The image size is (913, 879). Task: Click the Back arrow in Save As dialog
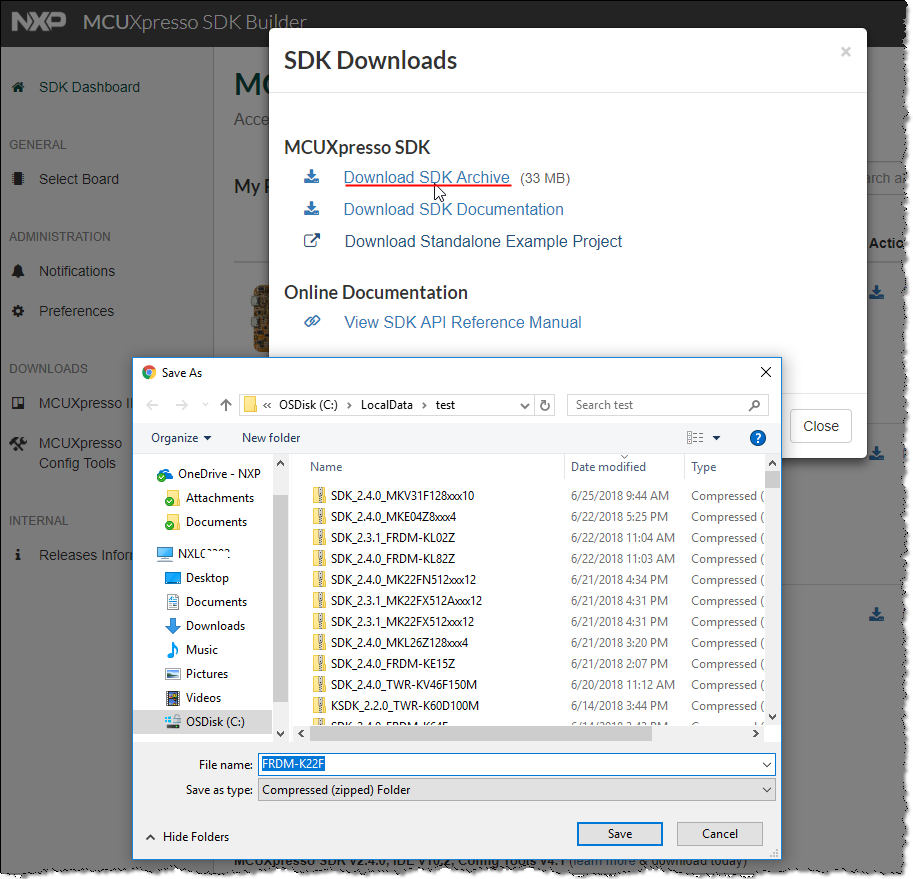click(152, 405)
